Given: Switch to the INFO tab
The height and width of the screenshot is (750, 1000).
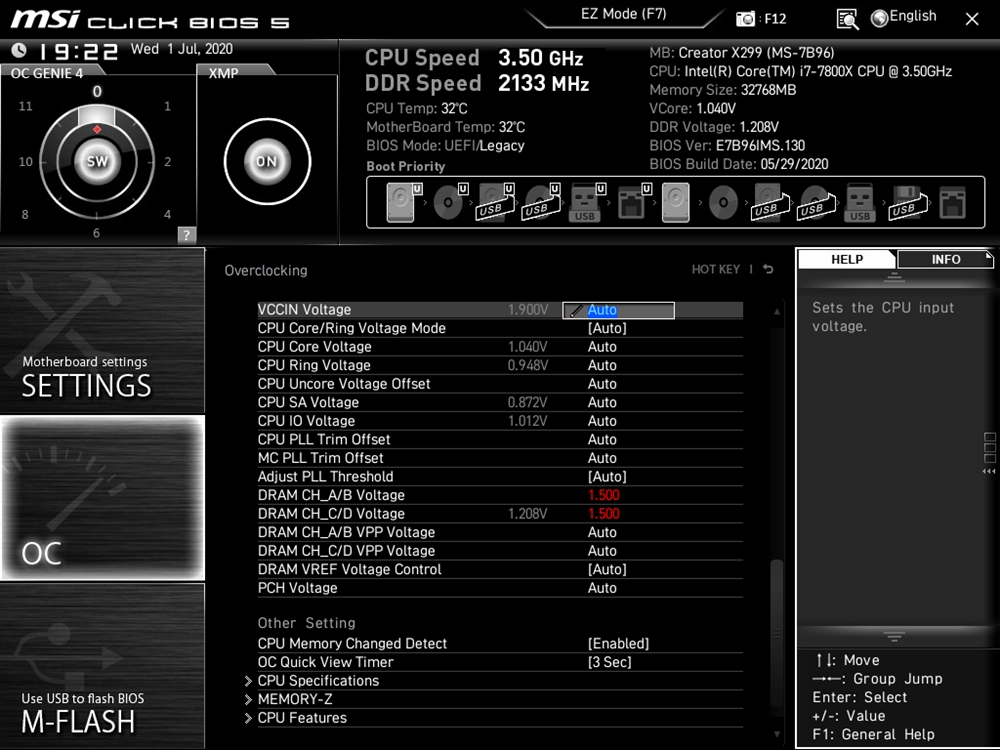Looking at the screenshot, I should tap(945, 259).
